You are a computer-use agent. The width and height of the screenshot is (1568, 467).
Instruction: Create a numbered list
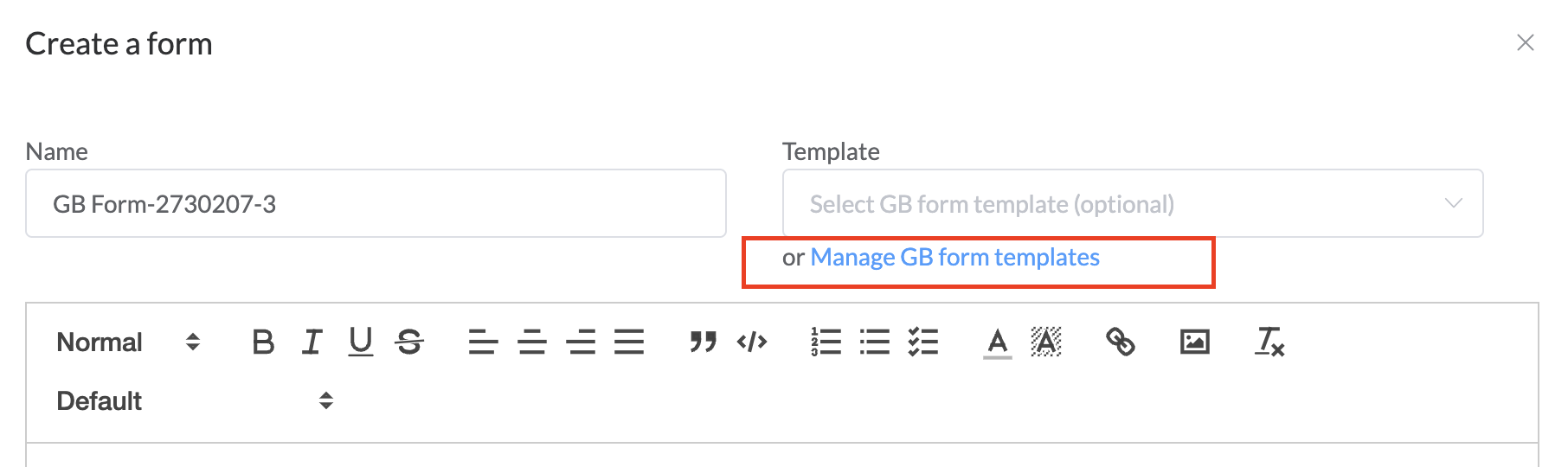826,342
